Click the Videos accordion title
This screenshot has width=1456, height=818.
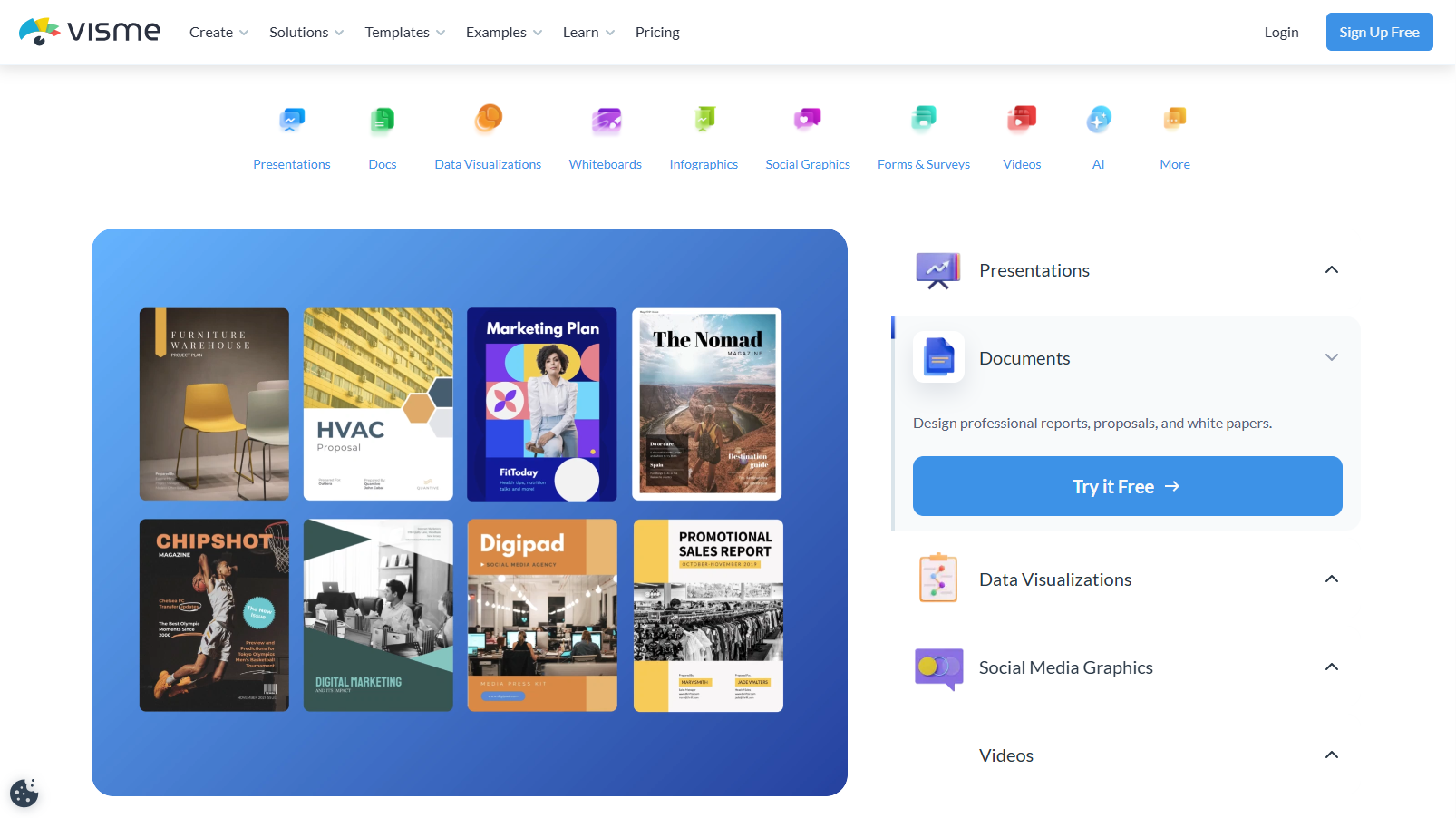(x=1006, y=755)
